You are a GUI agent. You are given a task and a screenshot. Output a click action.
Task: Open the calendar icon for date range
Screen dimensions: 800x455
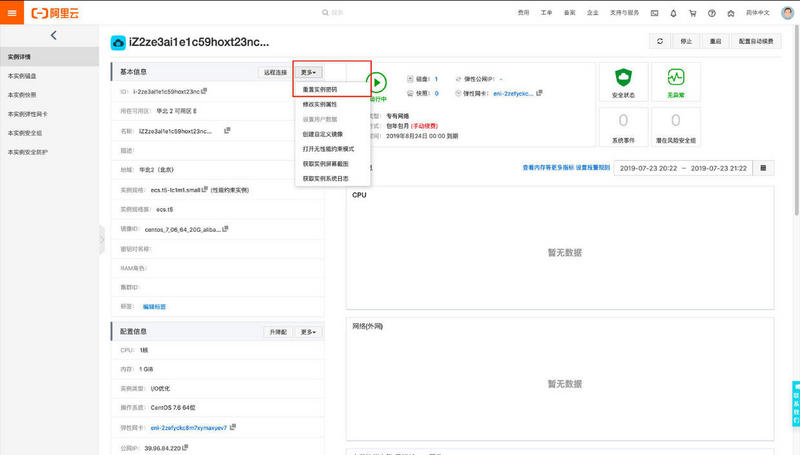point(763,168)
